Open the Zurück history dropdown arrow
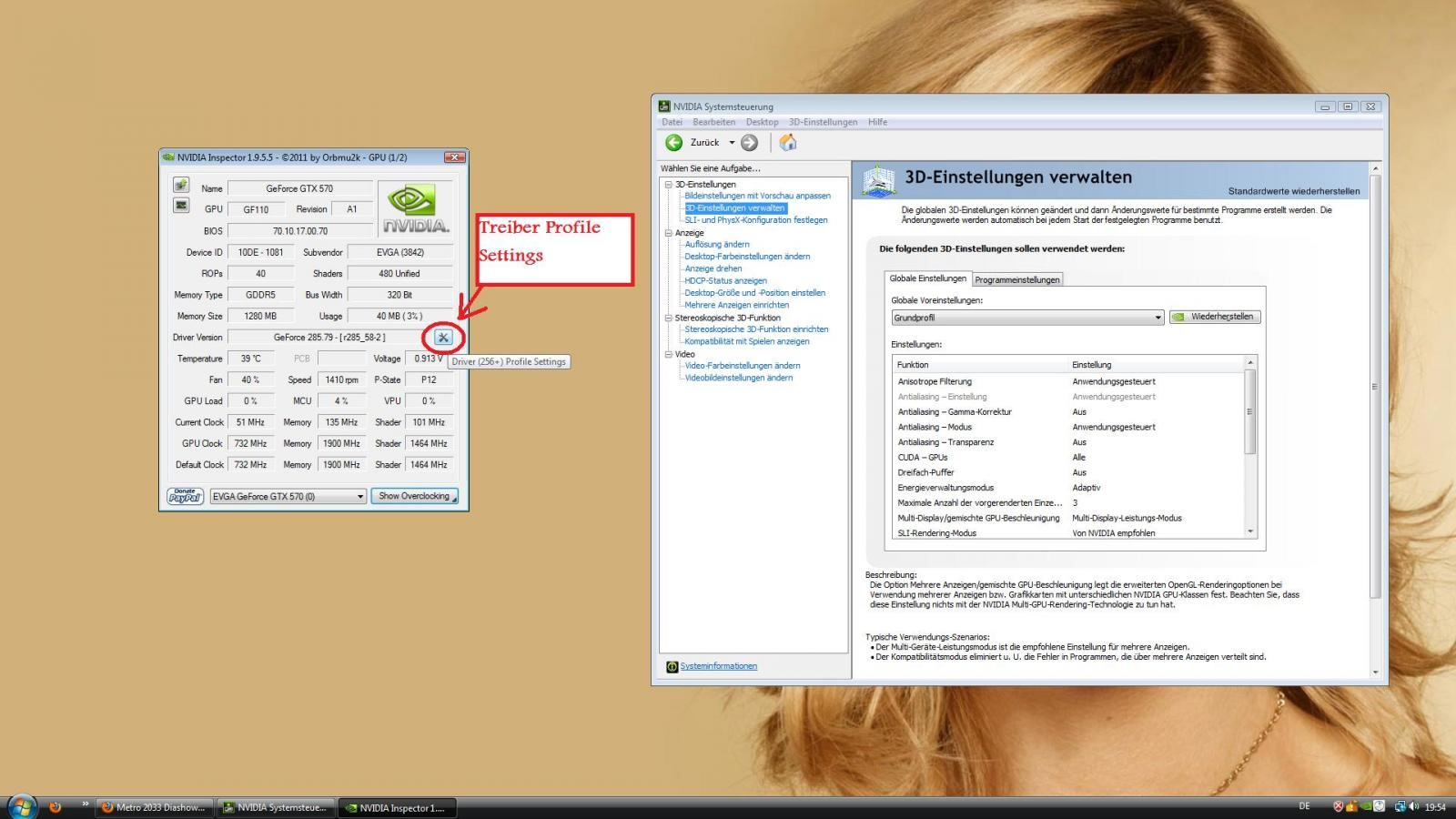 point(732,143)
